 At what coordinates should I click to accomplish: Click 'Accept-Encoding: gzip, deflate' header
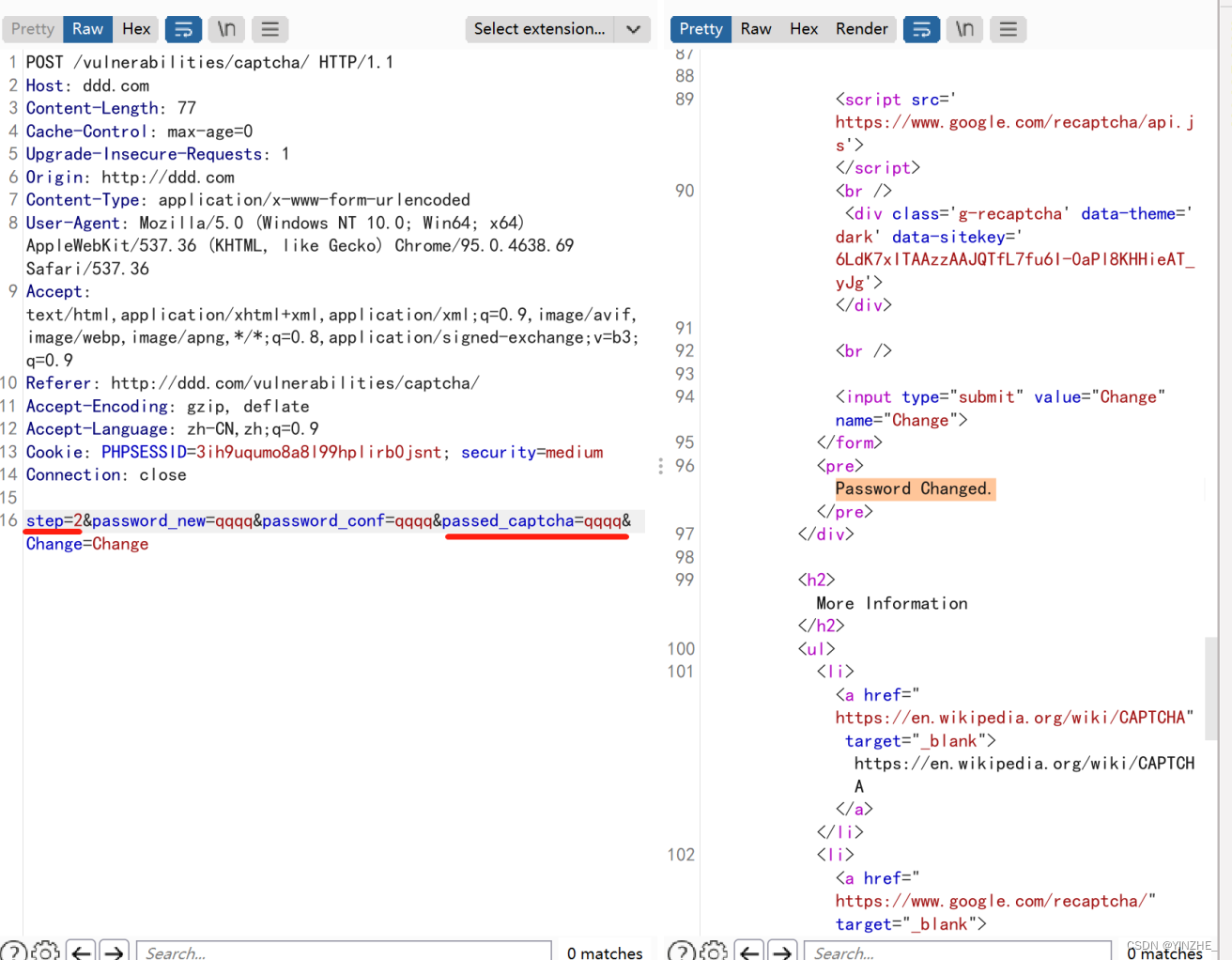tap(167, 406)
